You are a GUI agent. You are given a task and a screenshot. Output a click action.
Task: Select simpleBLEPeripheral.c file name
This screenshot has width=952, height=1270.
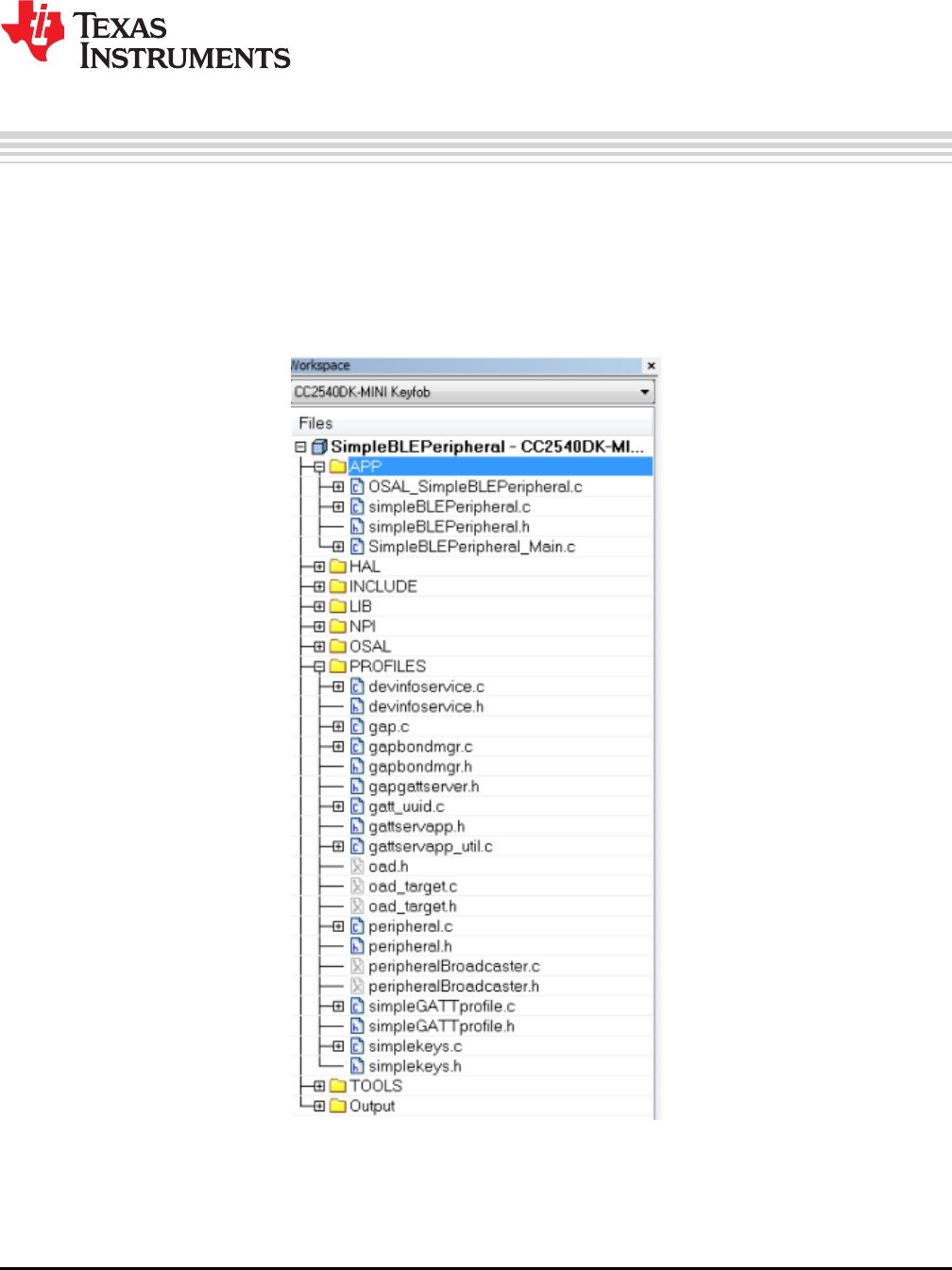pyautogui.click(x=450, y=507)
